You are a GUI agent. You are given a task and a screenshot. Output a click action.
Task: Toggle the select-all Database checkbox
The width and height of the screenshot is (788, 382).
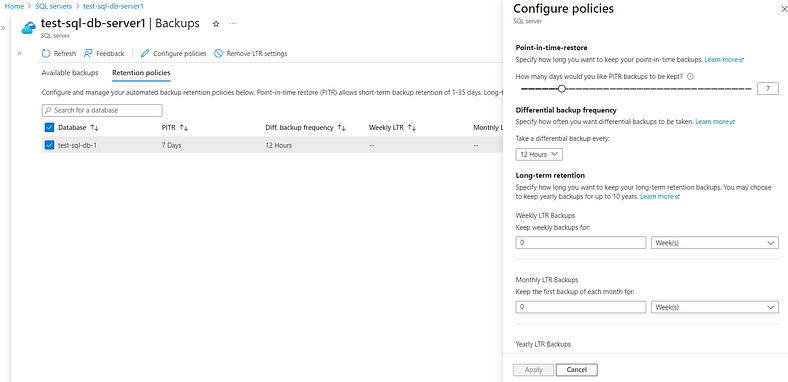click(x=49, y=127)
